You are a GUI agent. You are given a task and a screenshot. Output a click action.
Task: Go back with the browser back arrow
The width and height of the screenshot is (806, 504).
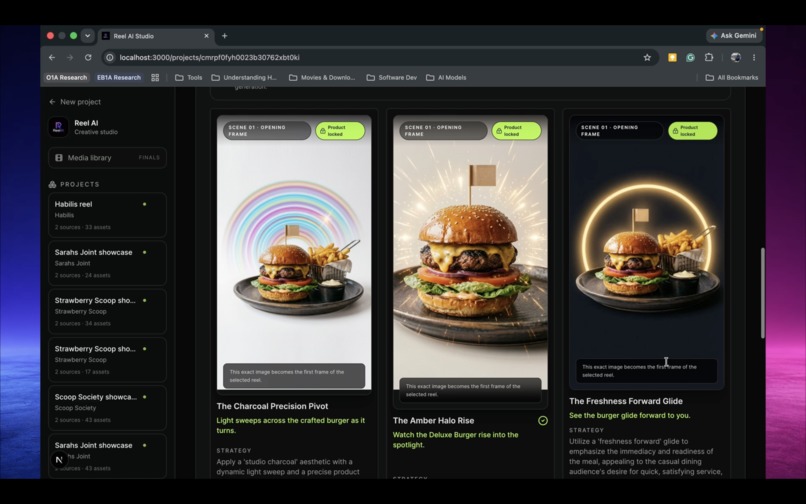52,58
